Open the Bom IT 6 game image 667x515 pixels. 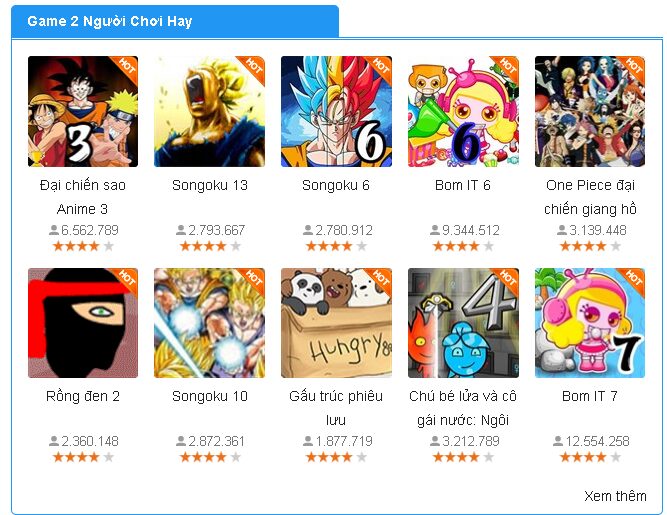coord(463,111)
